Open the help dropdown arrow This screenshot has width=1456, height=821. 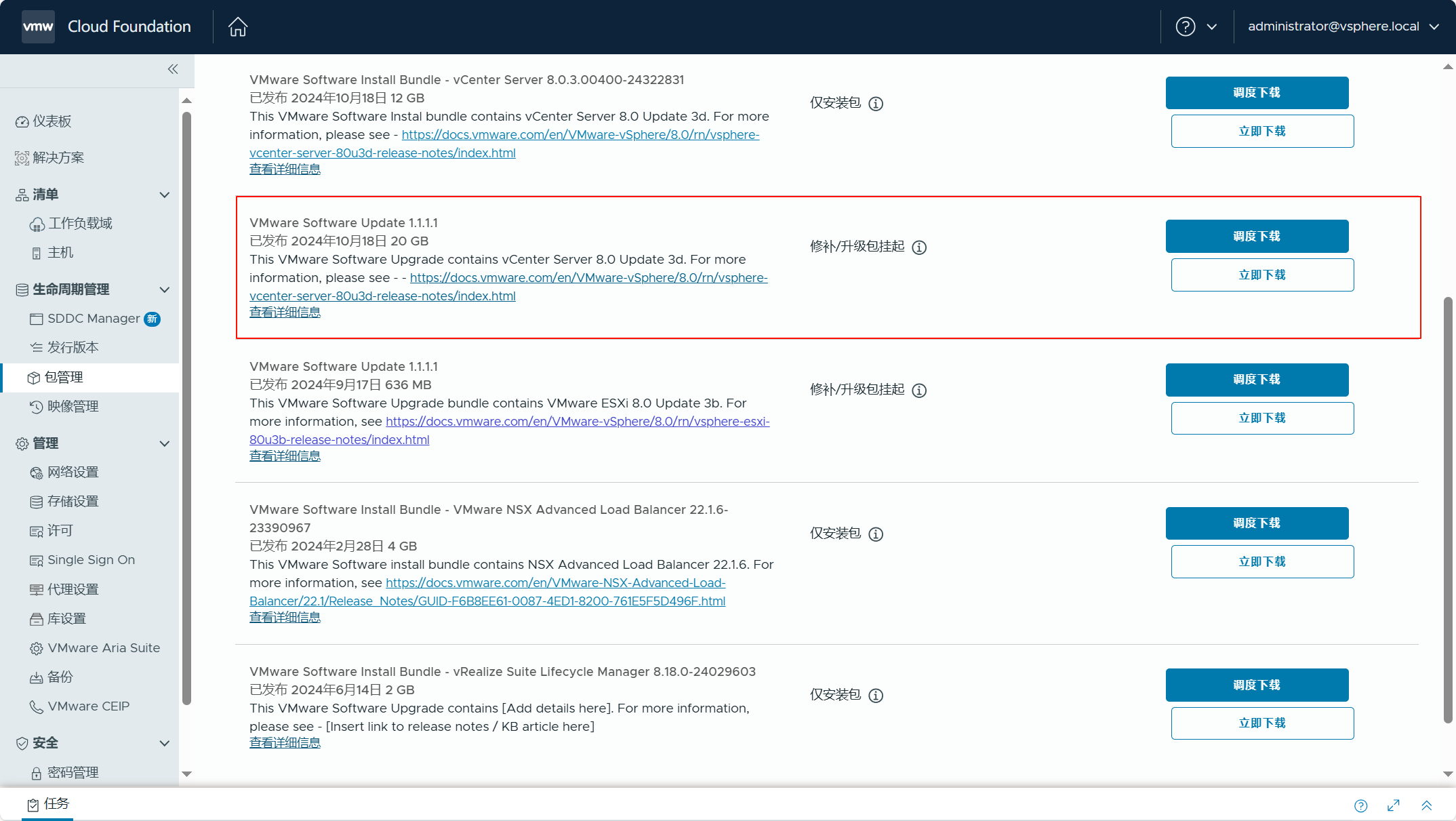(x=1212, y=27)
